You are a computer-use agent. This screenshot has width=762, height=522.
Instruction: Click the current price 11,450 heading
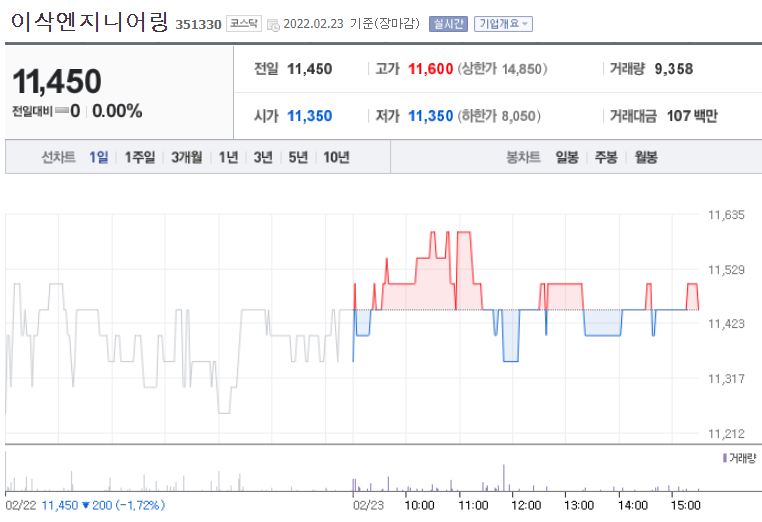[57, 81]
